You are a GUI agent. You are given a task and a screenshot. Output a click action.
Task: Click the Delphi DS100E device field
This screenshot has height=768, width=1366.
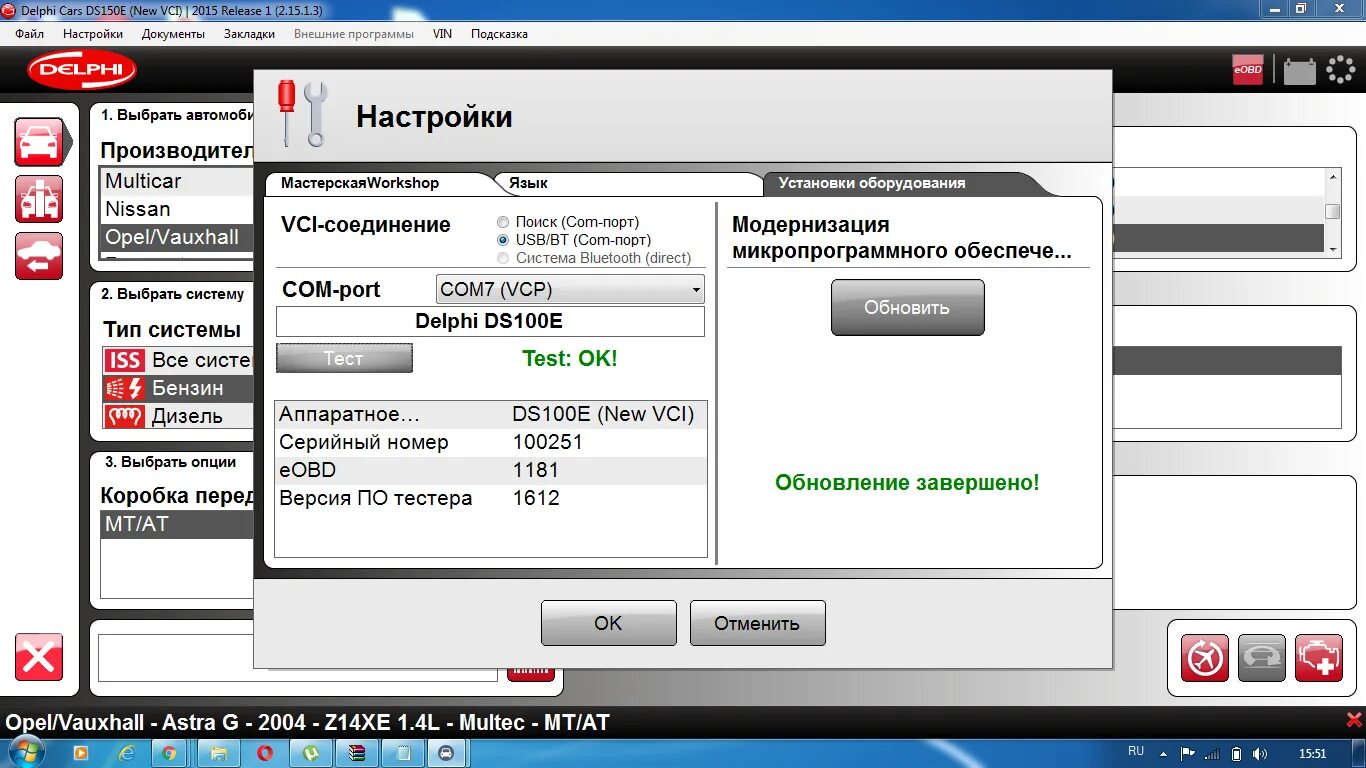pos(490,321)
